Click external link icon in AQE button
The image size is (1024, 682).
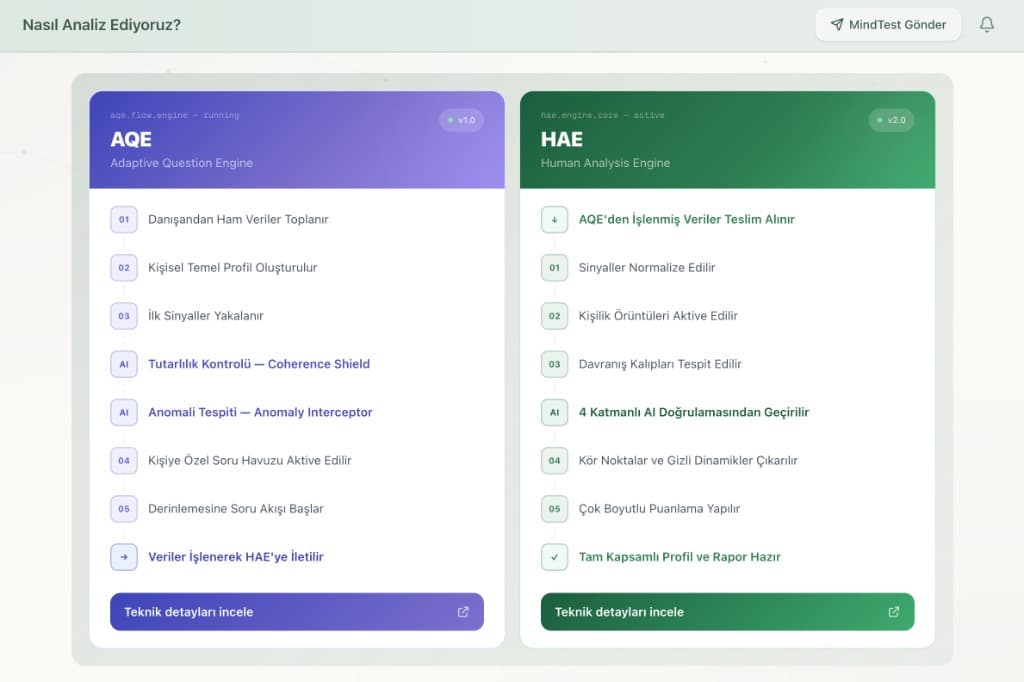pyautogui.click(x=463, y=612)
